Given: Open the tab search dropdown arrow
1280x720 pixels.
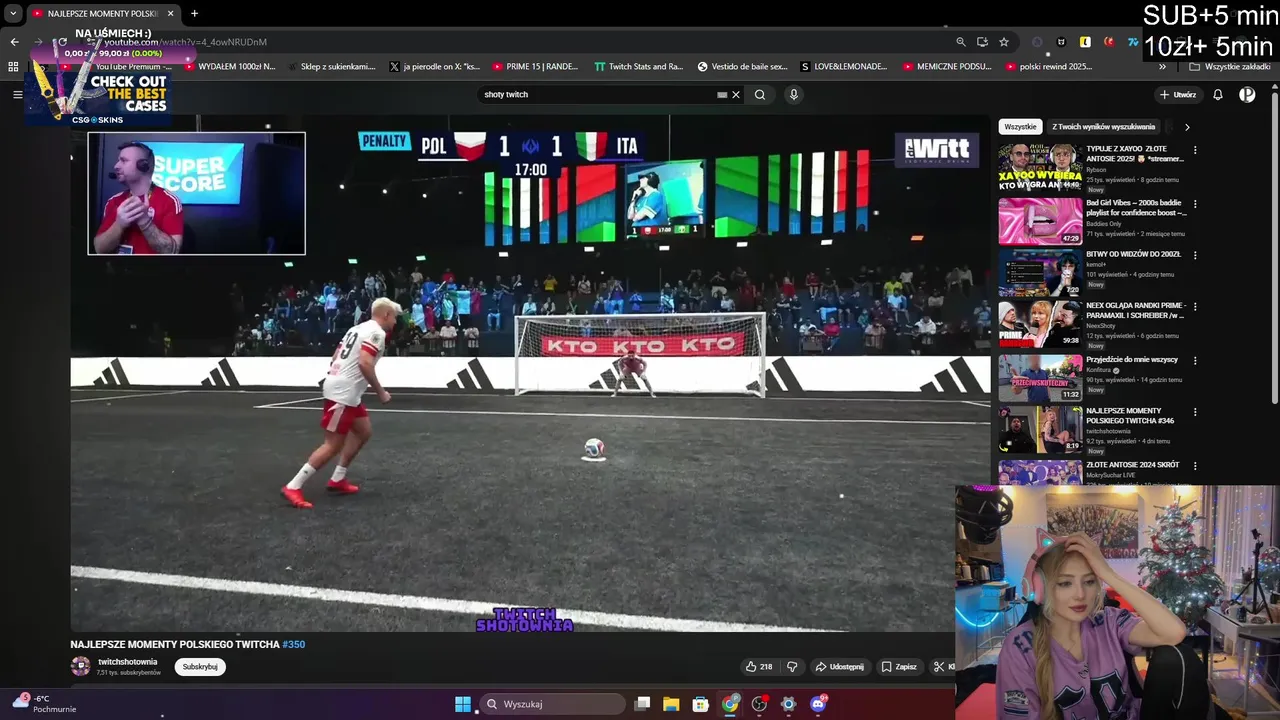Looking at the screenshot, I should point(13,14).
